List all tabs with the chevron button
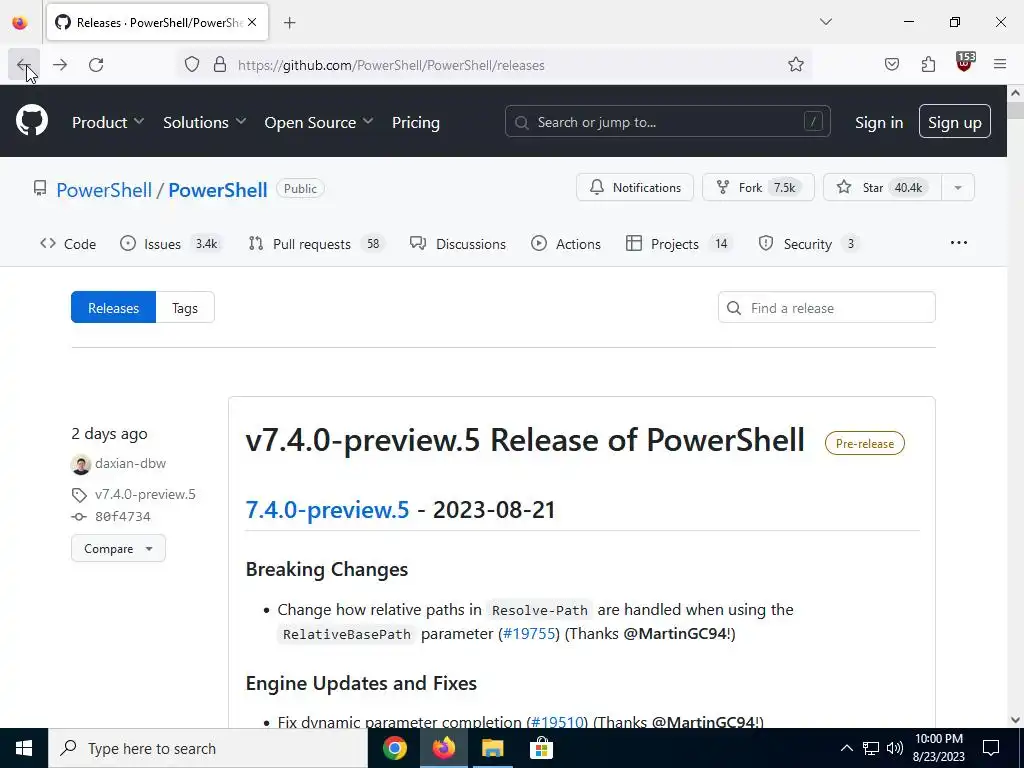This screenshot has height=768, width=1024. tap(825, 22)
